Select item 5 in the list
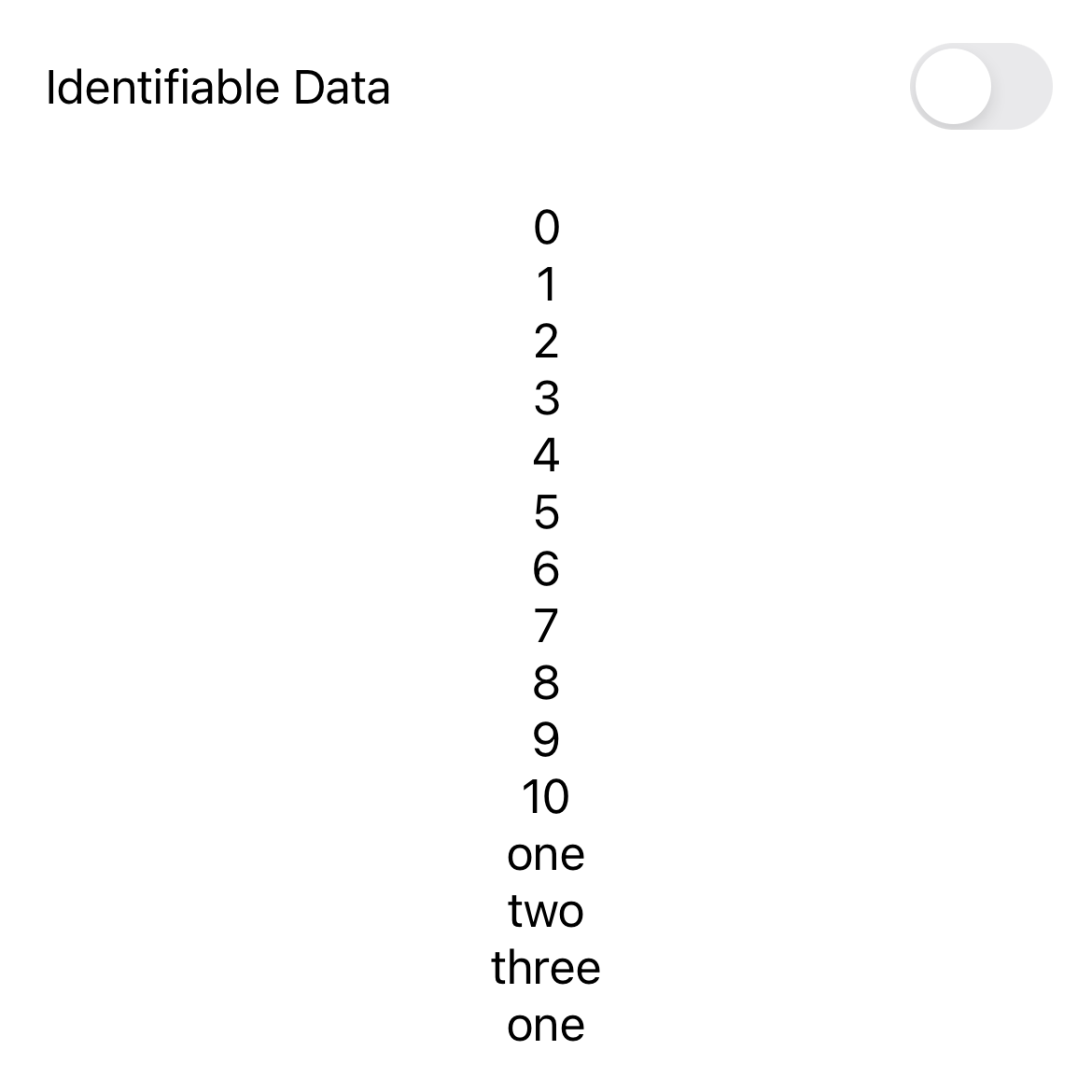Viewport: 1092px width, 1092px height. click(x=545, y=511)
